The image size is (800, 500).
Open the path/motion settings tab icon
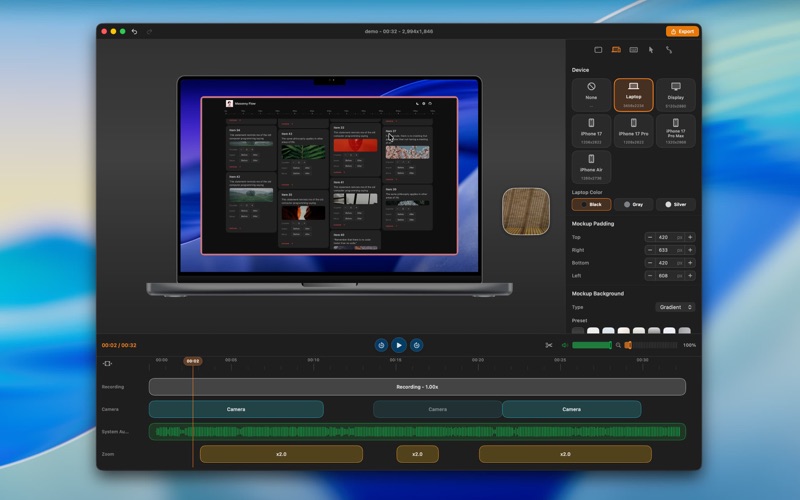click(x=669, y=50)
